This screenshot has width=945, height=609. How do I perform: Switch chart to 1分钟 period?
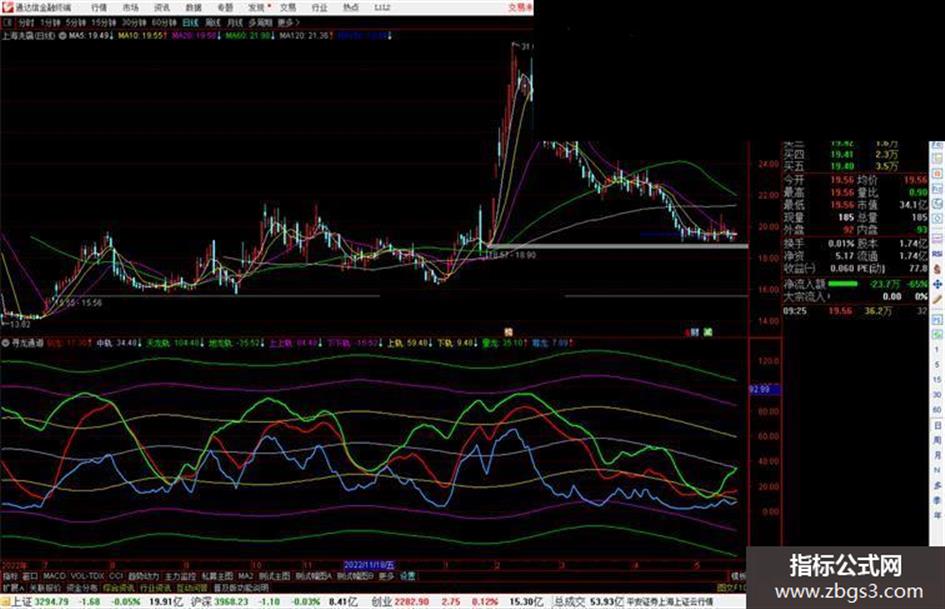(x=50, y=23)
